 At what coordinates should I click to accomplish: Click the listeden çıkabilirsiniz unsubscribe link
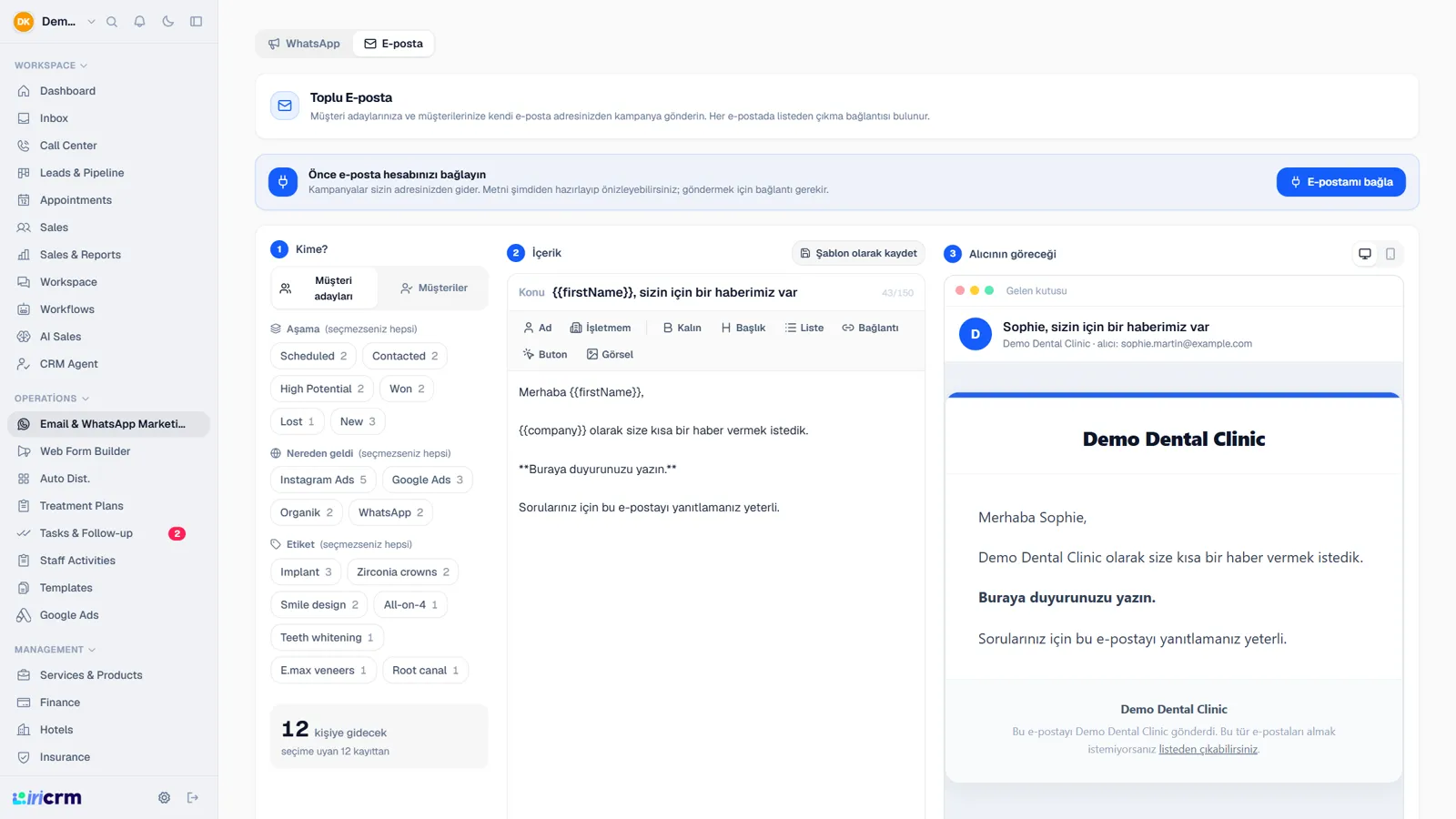pos(1208,750)
